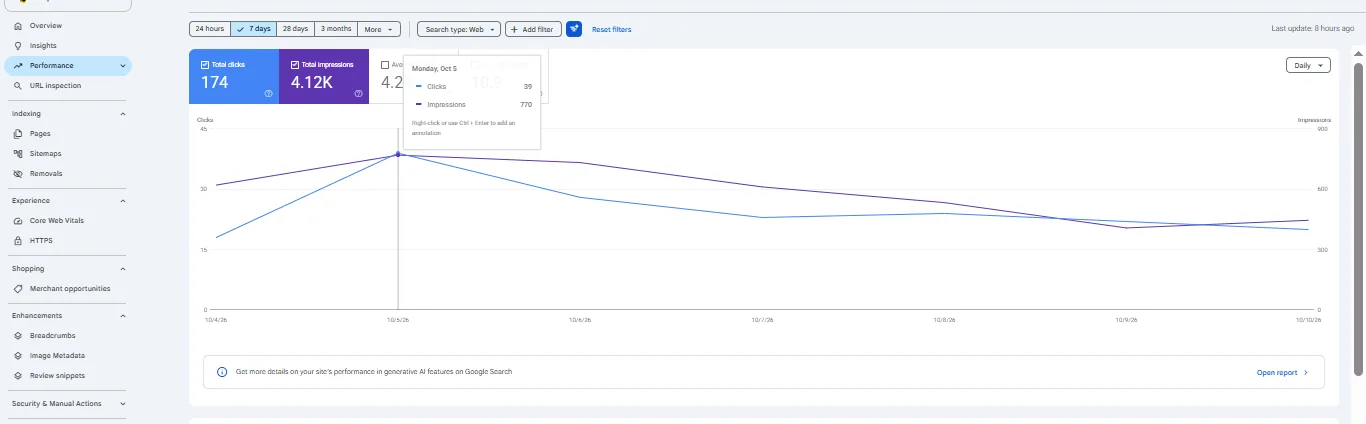Click the 10/8/26 axis date label
Screen dimensions: 1366x424
tap(945, 320)
